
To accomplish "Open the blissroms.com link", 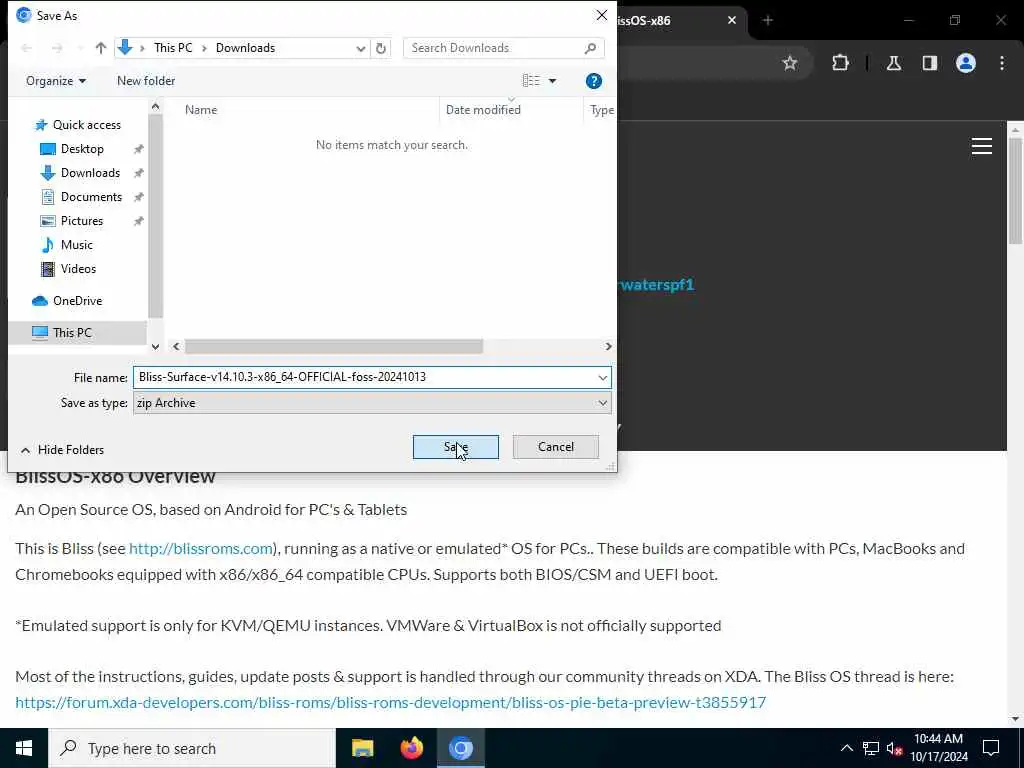I will point(200,549).
